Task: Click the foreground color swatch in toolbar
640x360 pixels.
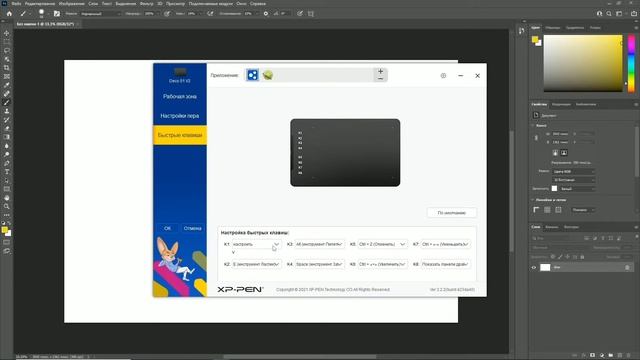Action: [4, 230]
